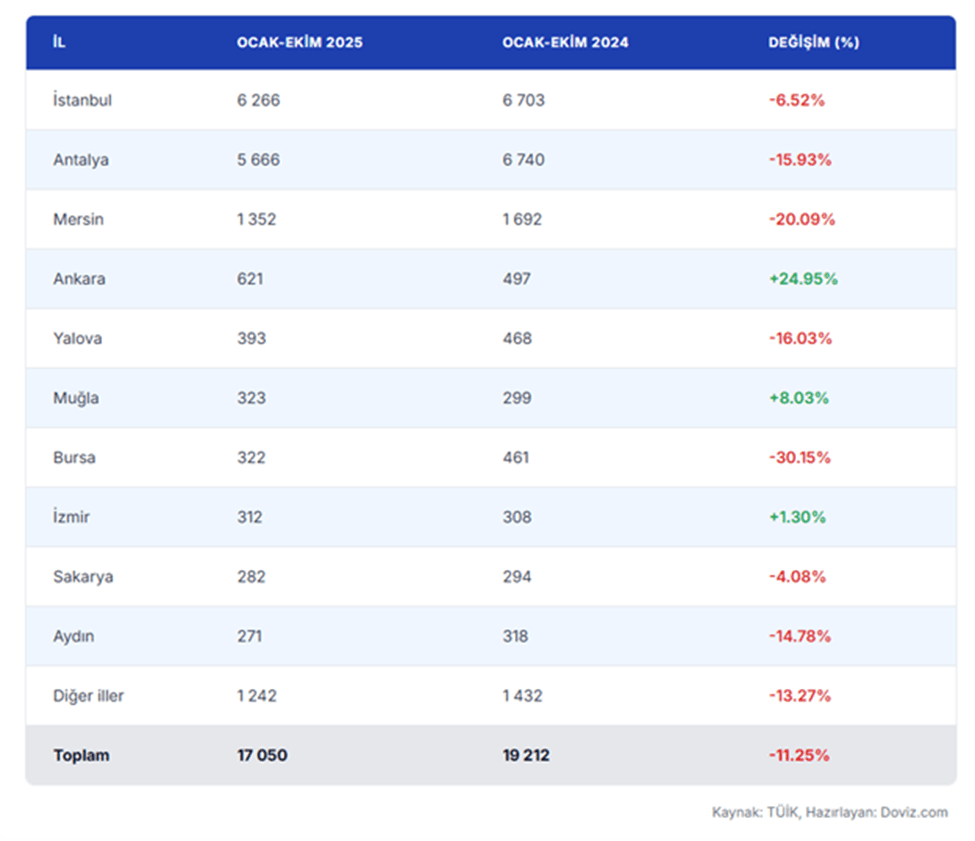Image resolution: width=975 pixels, height=841 pixels.
Task: Click Ankara's 2024 value 497
Action: 517,278
